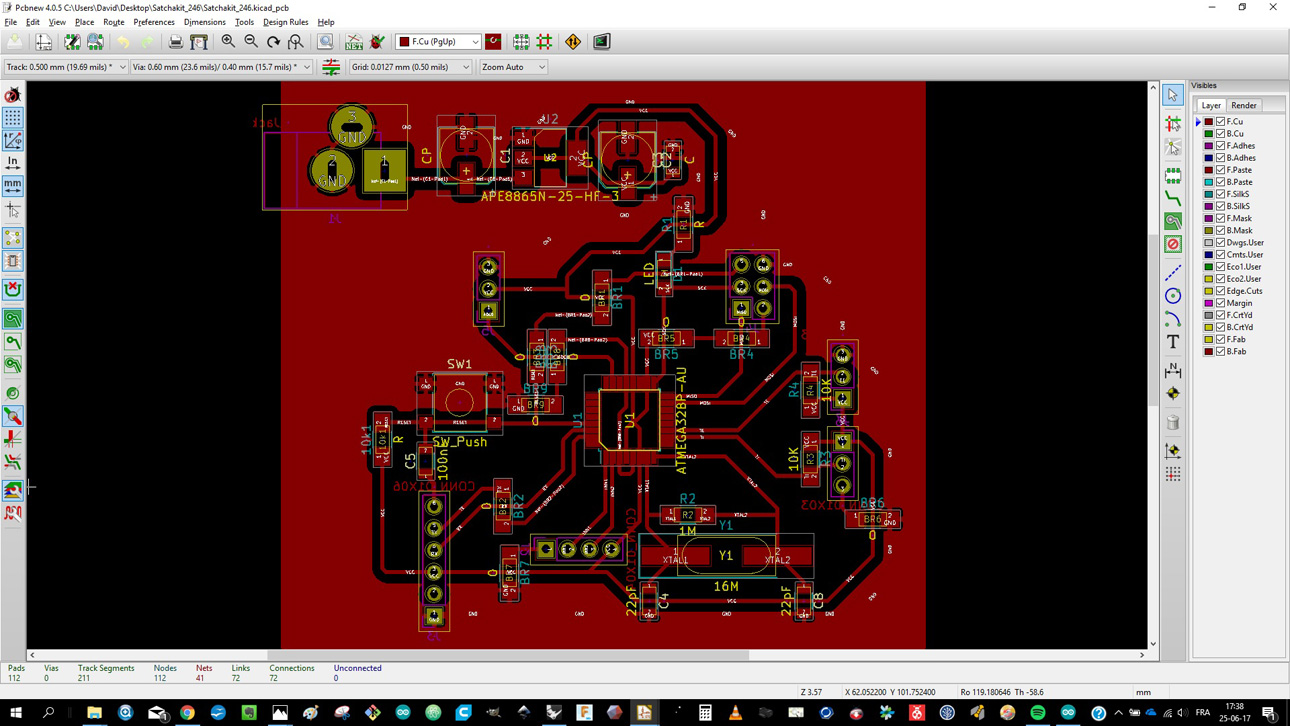Click the auto track width icon

(x=331, y=67)
